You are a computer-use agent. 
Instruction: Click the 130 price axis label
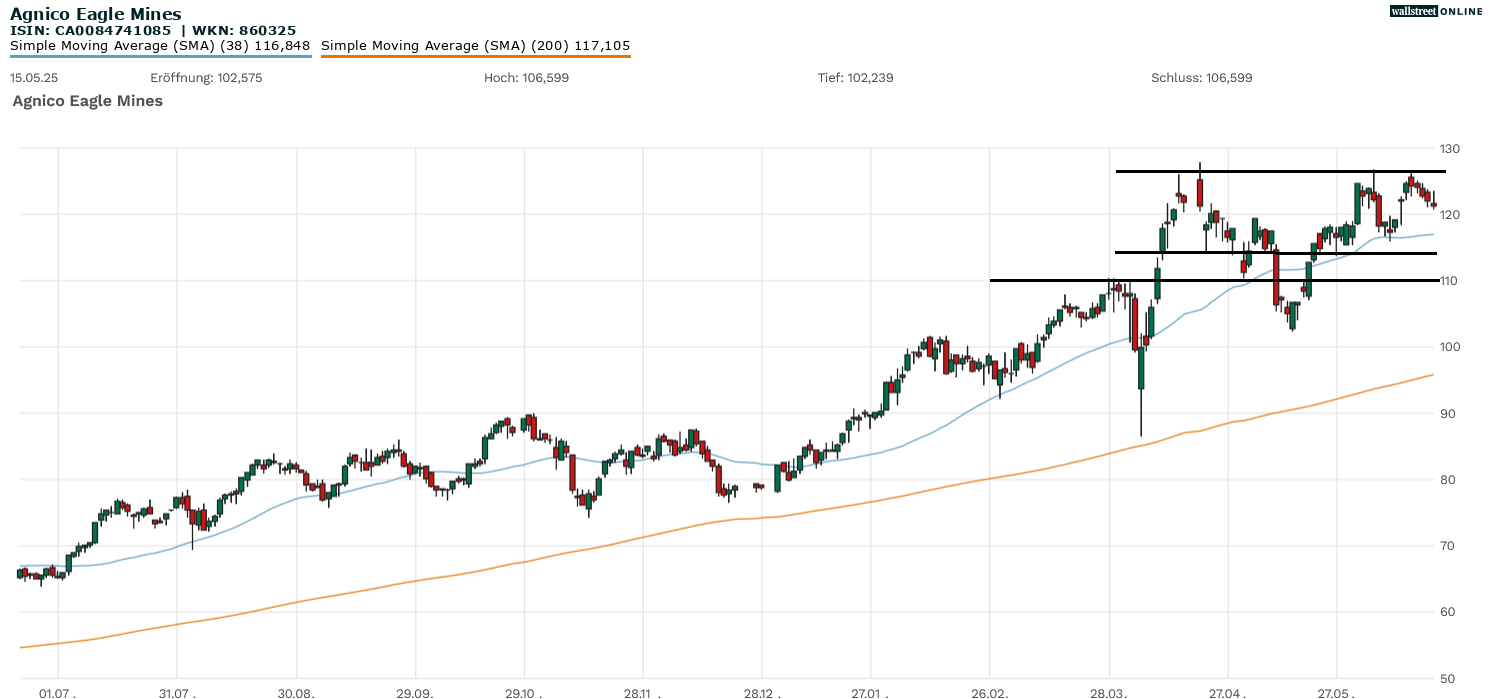(1450, 149)
